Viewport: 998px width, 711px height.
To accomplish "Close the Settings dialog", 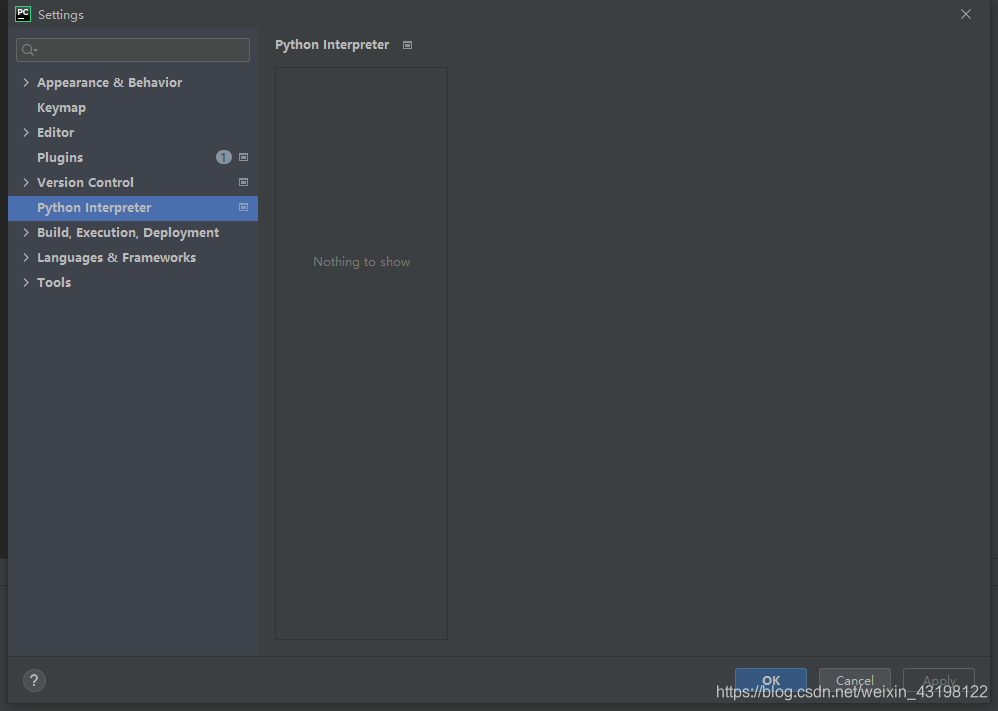I will click(966, 14).
